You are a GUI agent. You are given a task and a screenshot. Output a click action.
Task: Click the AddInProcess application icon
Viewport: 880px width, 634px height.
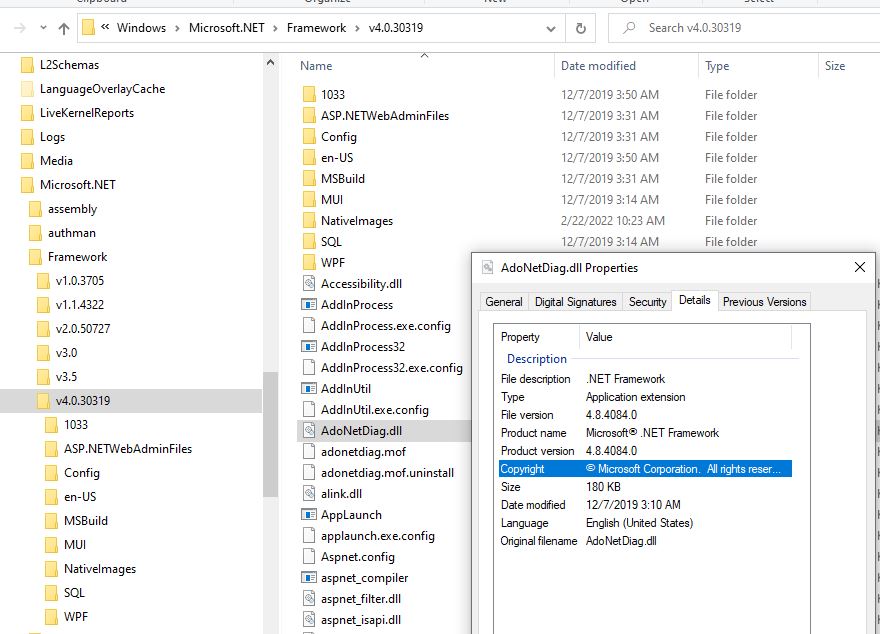click(x=309, y=305)
